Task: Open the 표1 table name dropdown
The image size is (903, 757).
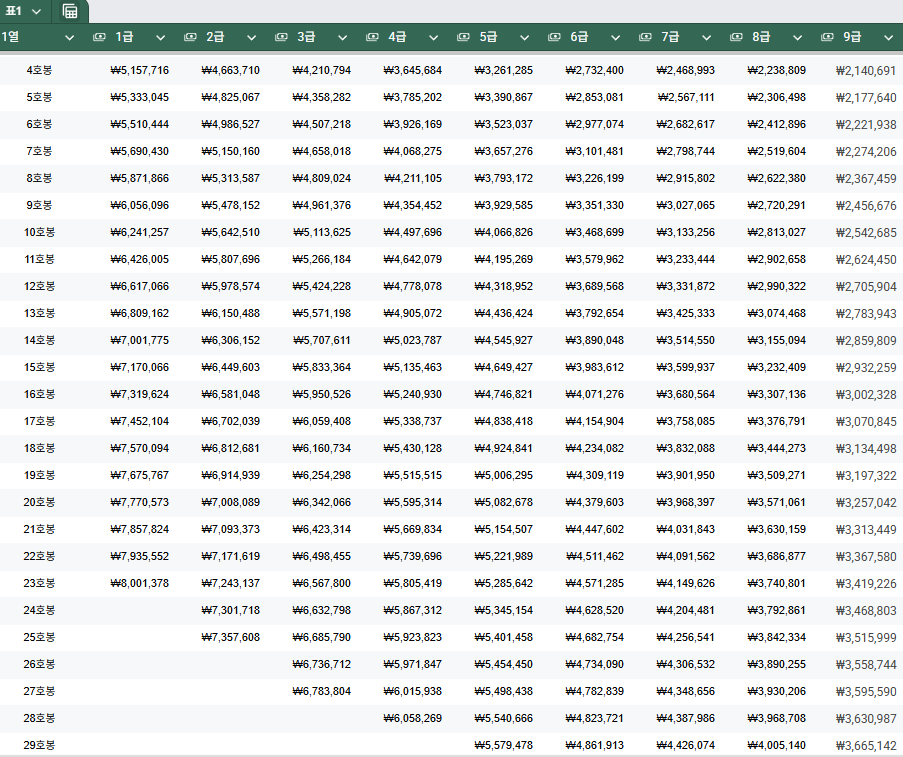Action: point(36,12)
